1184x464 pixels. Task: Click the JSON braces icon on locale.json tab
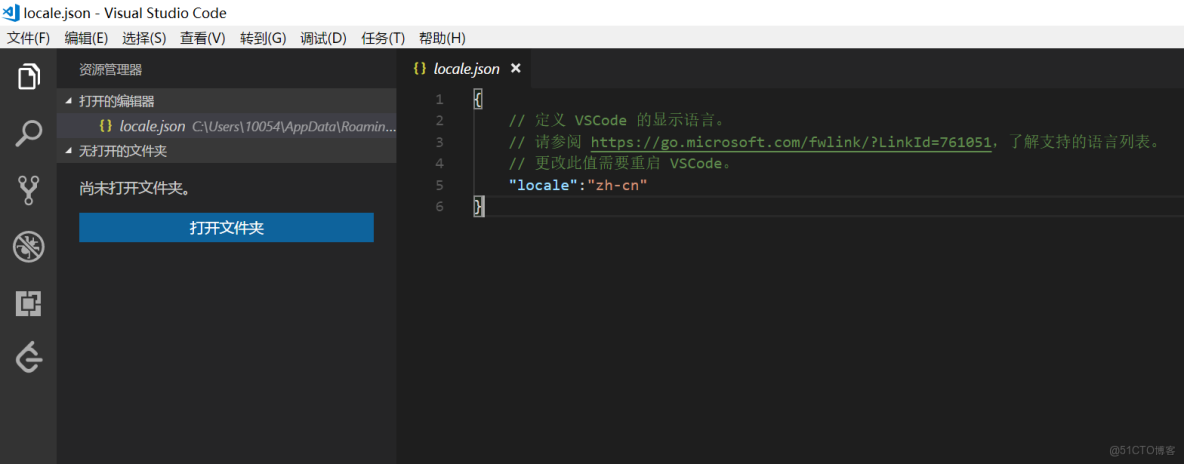pos(419,69)
